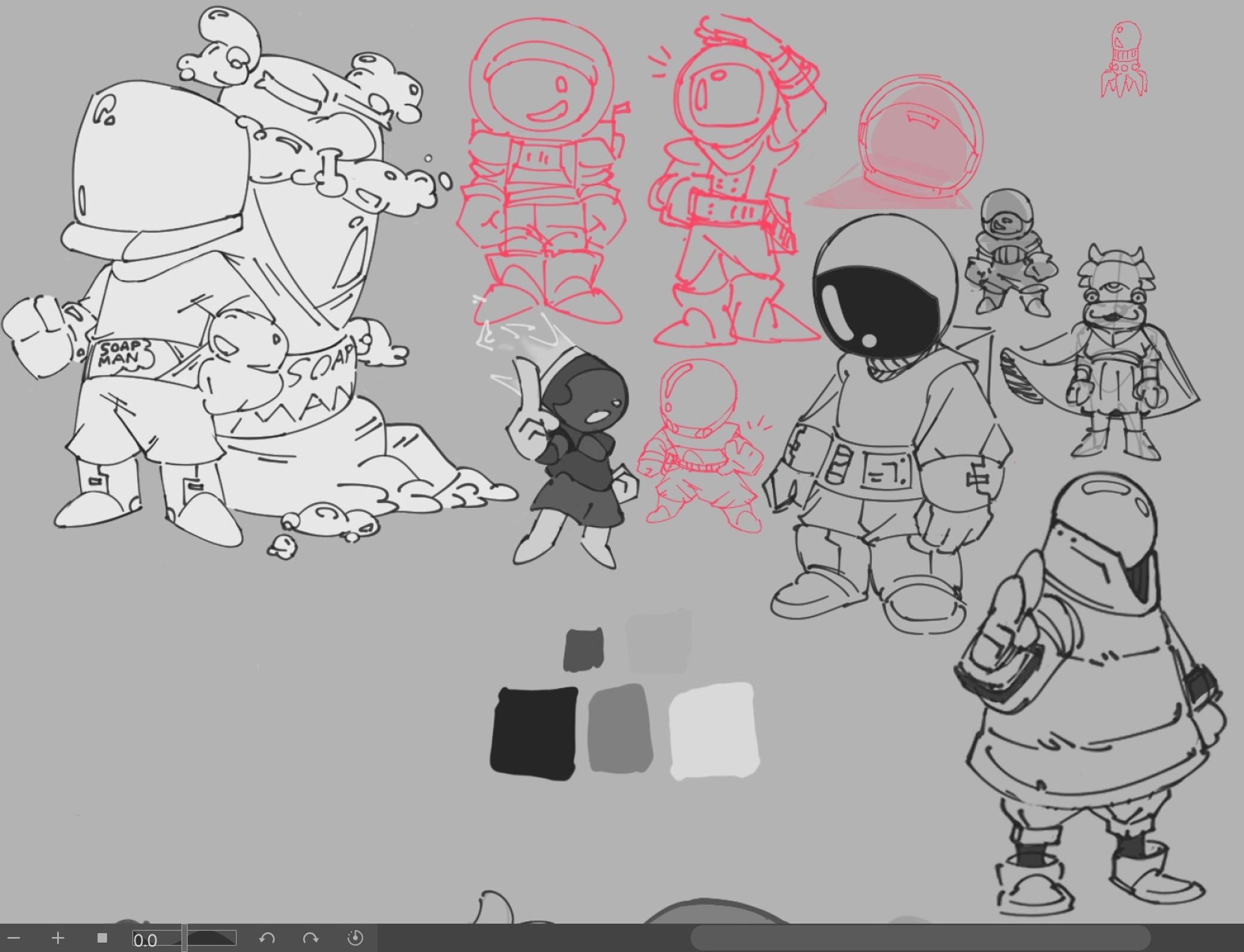
Task: Click the large medium-gray paint swatch
Action: click(620, 729)
